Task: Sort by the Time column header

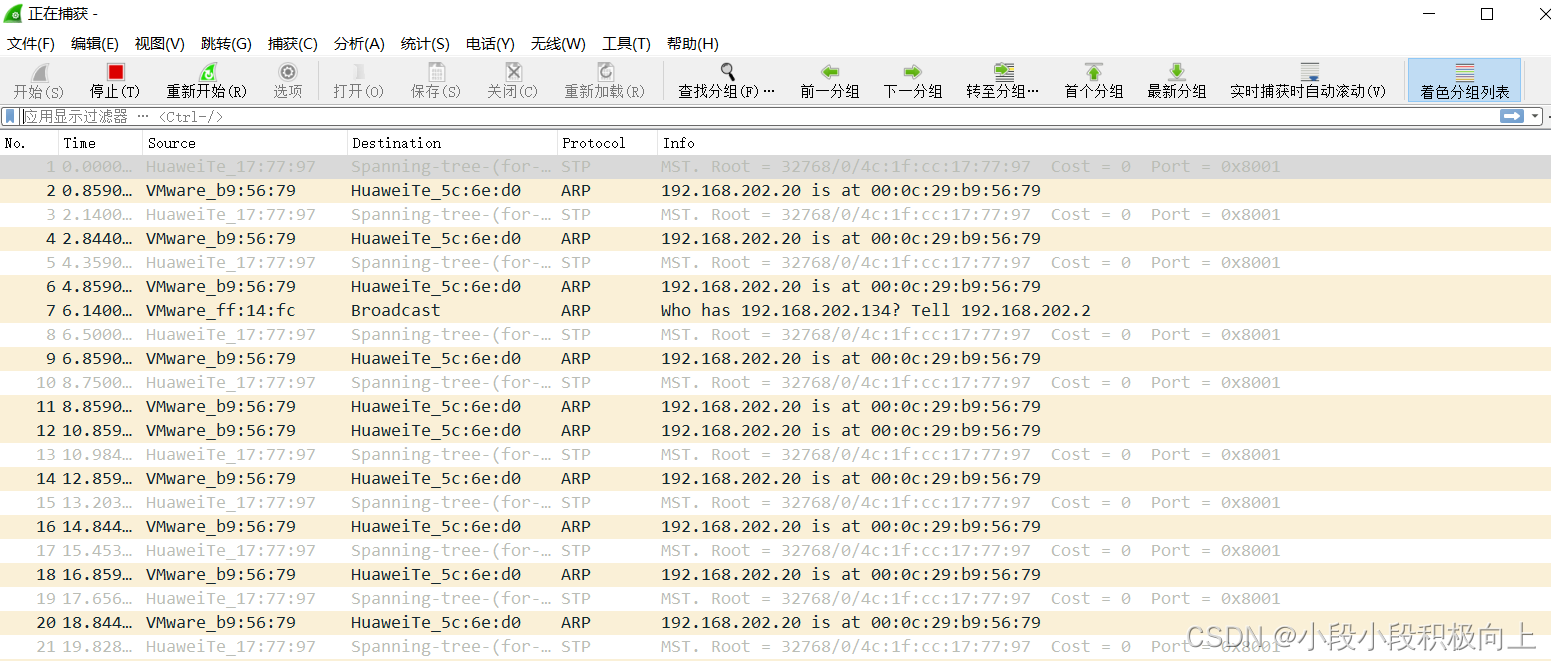Action: [x=100, y=143]
